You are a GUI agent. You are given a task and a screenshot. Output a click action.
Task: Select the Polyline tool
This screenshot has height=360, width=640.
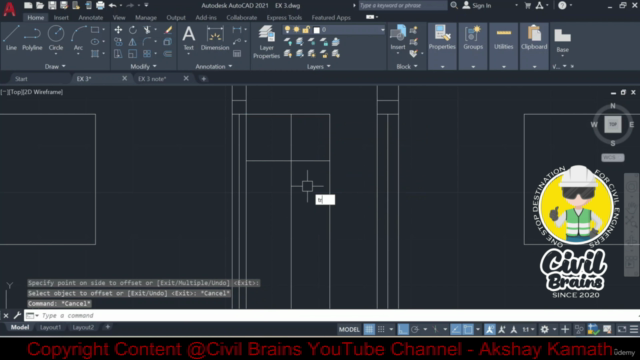[32, 38]
